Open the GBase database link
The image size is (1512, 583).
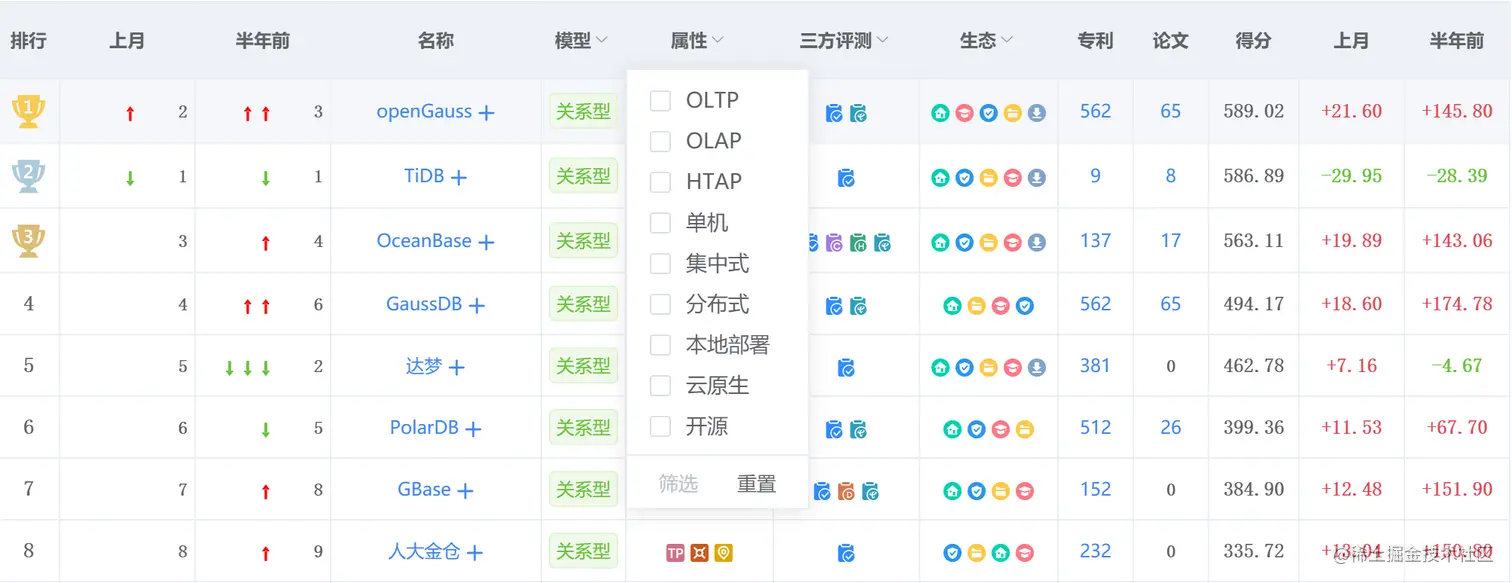click(x=424, y=490)
